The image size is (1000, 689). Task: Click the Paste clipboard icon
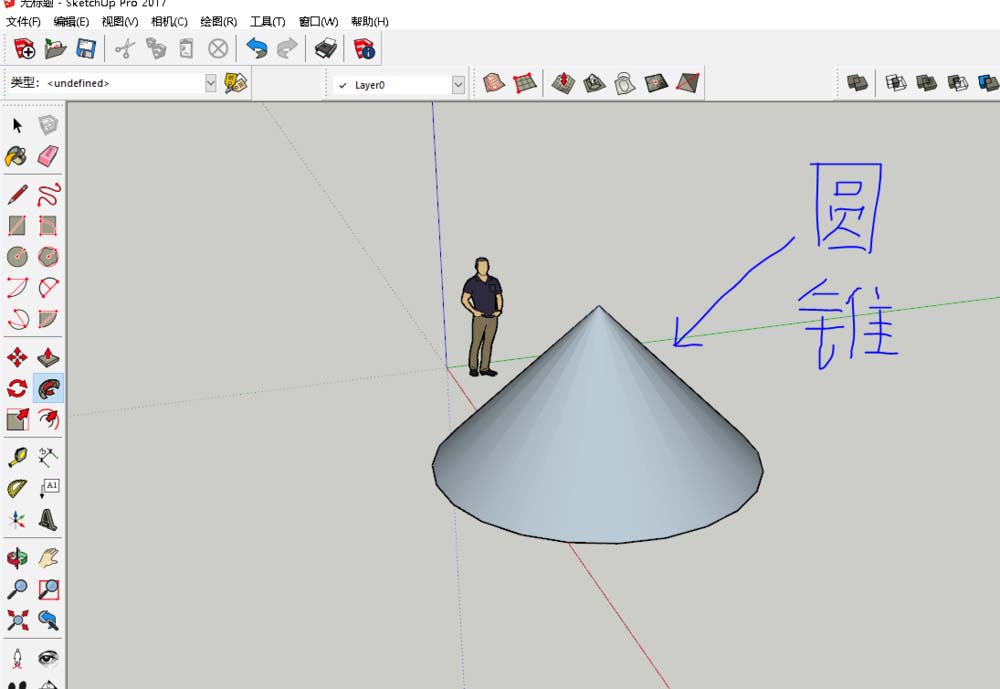[186, 48]
